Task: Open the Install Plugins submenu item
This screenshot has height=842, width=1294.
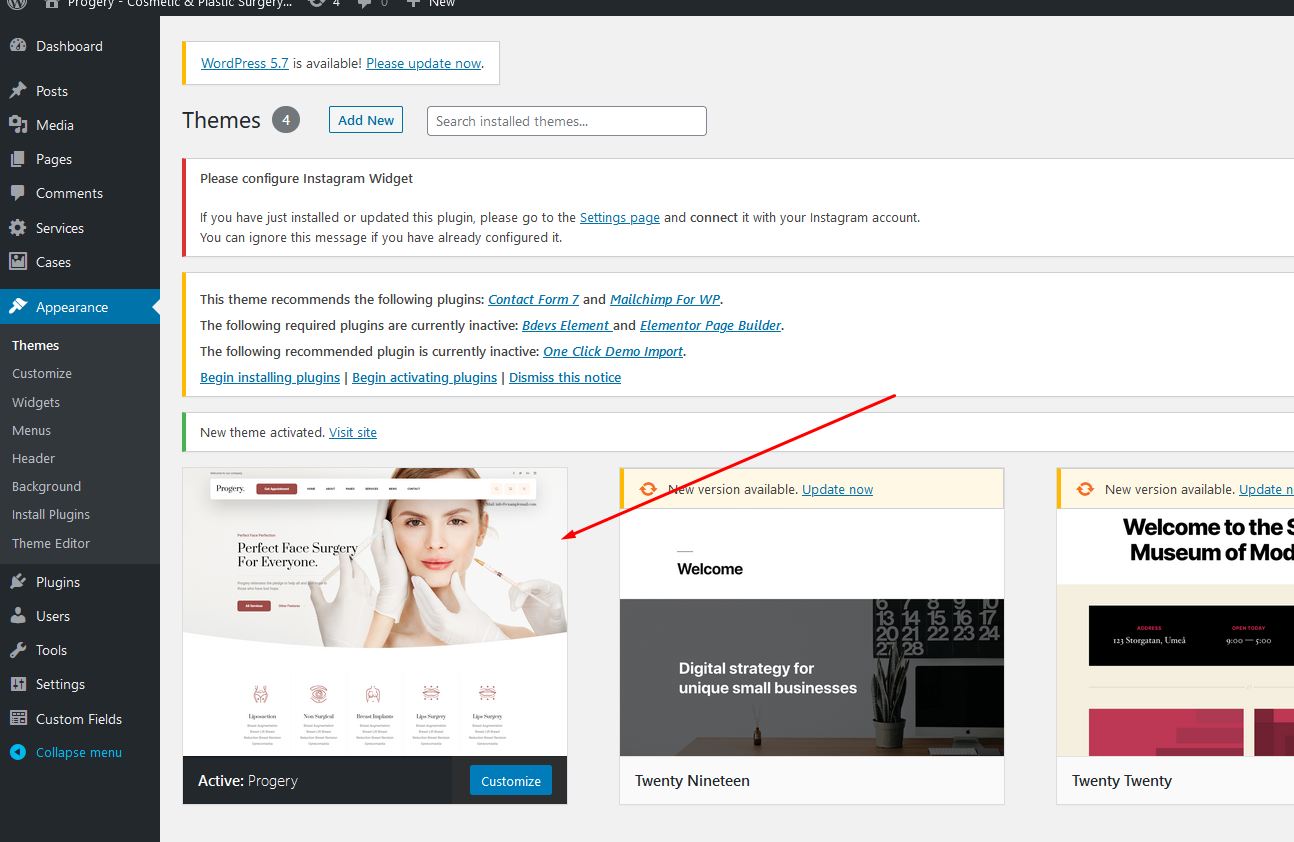Action: [x=51, y=514]
